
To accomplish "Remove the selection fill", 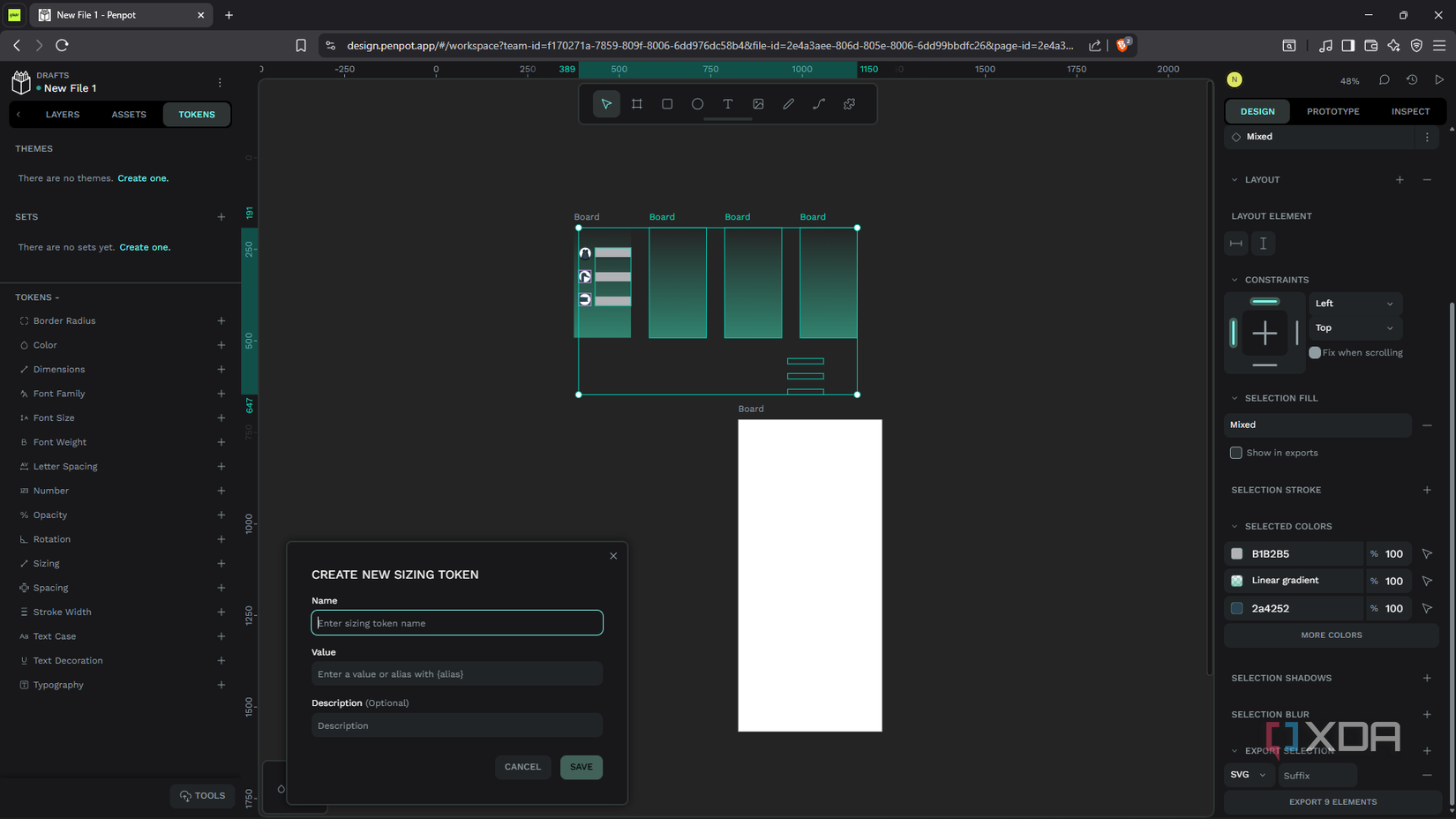I will click(x=1427, y=425).
